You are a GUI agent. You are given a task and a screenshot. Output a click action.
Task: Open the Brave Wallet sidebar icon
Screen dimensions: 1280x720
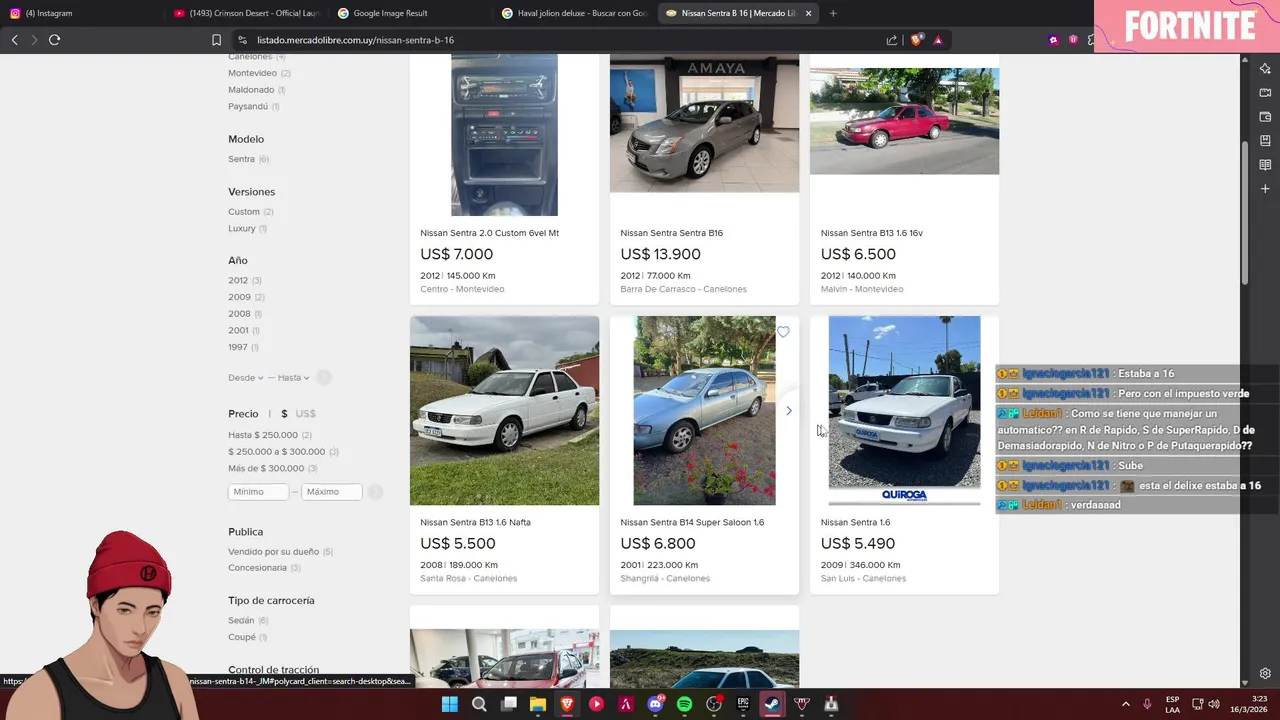point(1265,116)
